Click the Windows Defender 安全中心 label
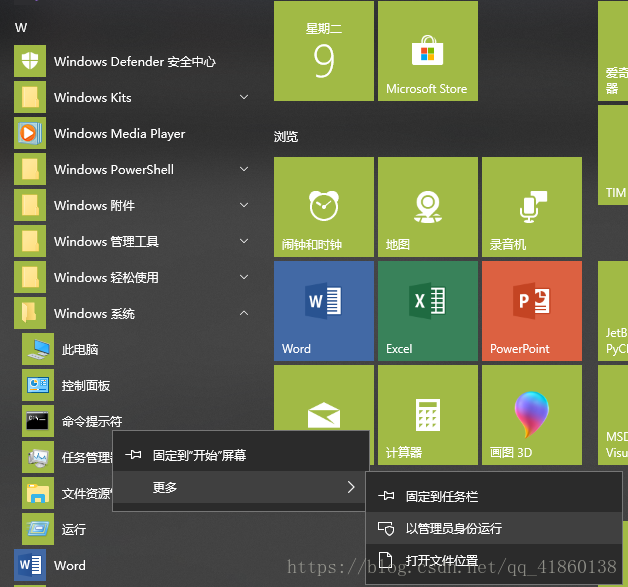This screenshot has height=587, width=628. (135, 61)
